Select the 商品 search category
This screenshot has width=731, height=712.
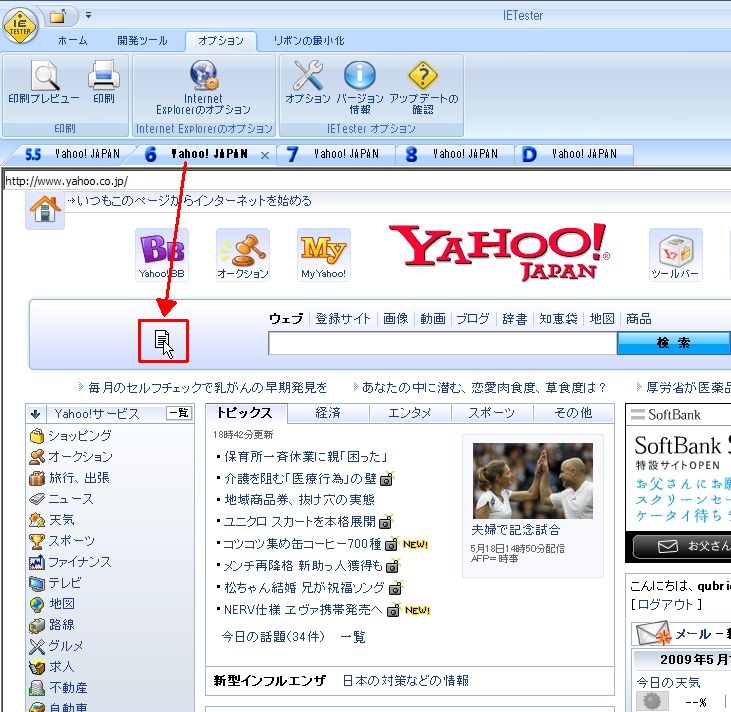tap(639, 319)
